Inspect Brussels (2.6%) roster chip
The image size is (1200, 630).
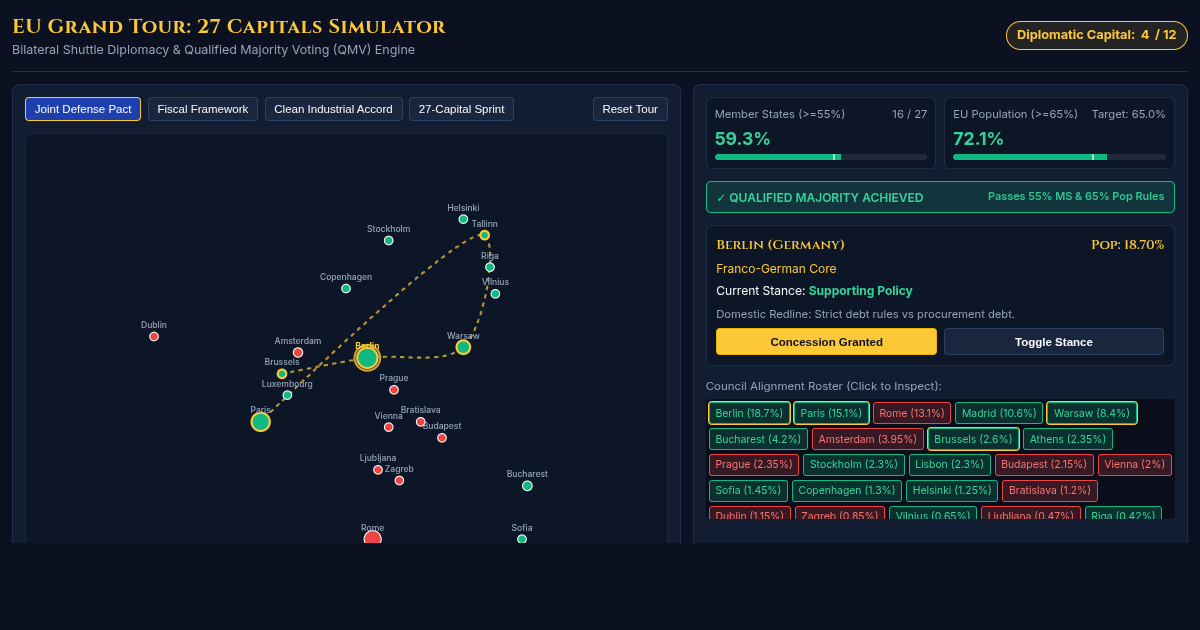click(x=973, y=439)
